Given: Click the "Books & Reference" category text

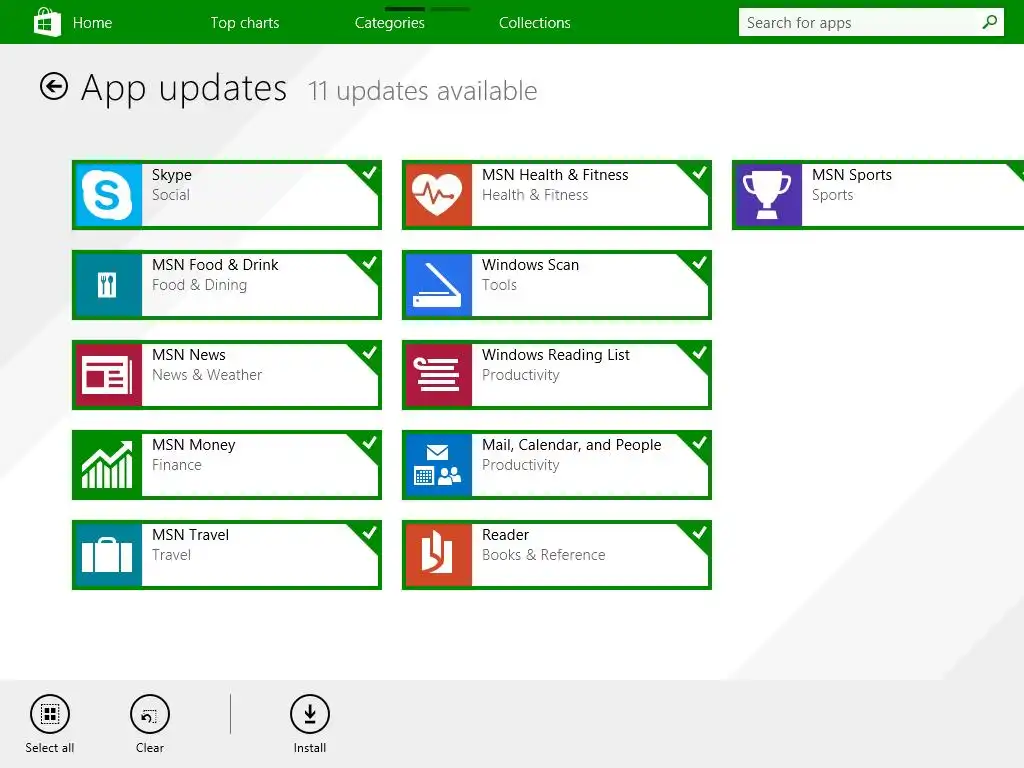Looking at the screenshot, I should tap(543, 554).
